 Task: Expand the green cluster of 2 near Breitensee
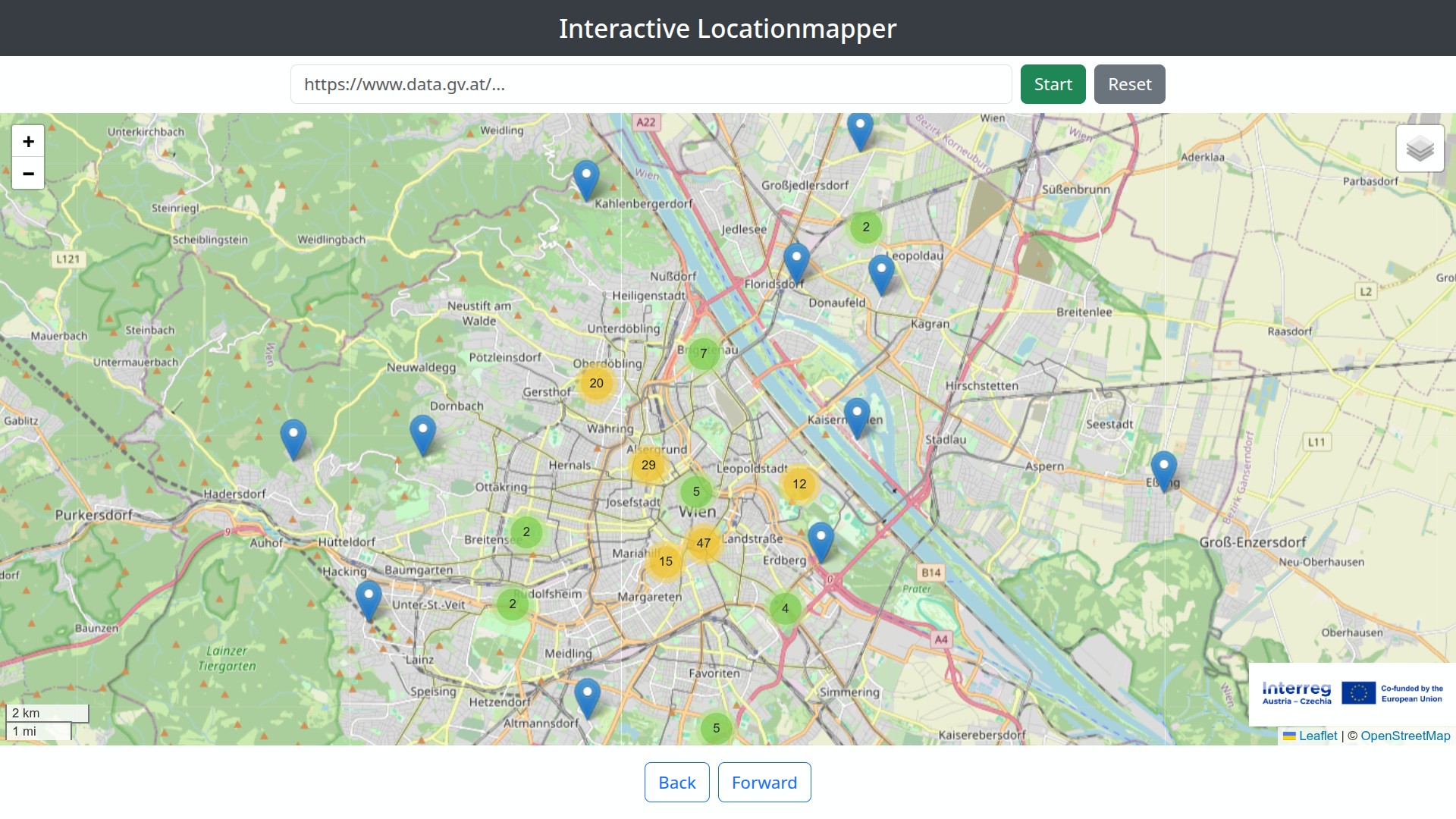526,532
